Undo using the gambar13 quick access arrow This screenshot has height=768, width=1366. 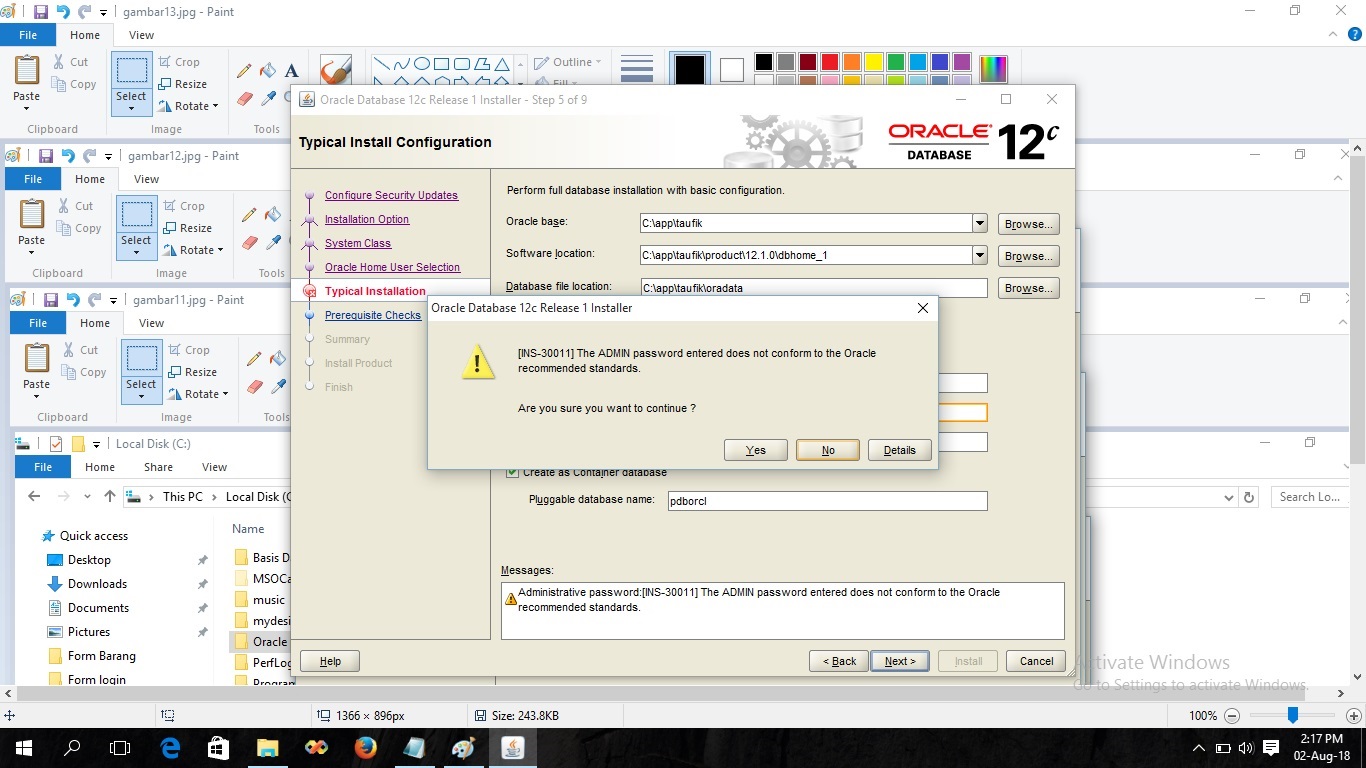pyautogui.click(x=63, y=12)
